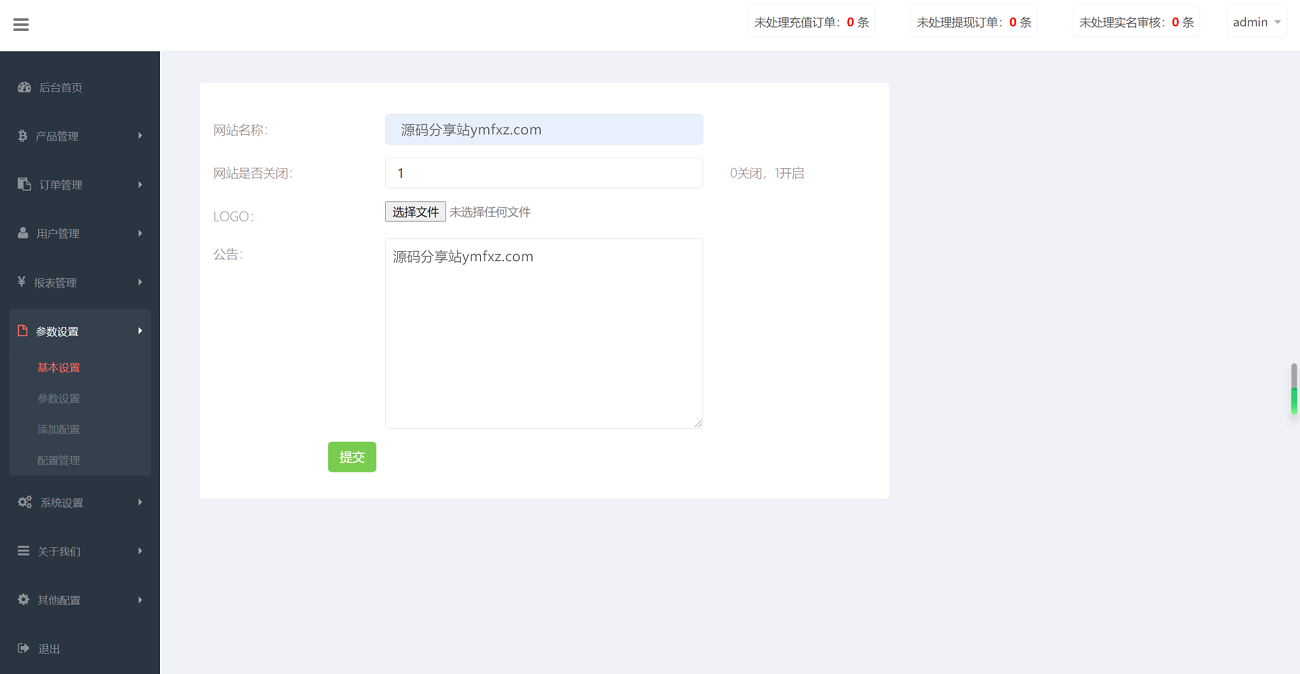Select the 基本设置 submenu item
The height and width of the screenshot is (674, 1300).
(59, 368)
